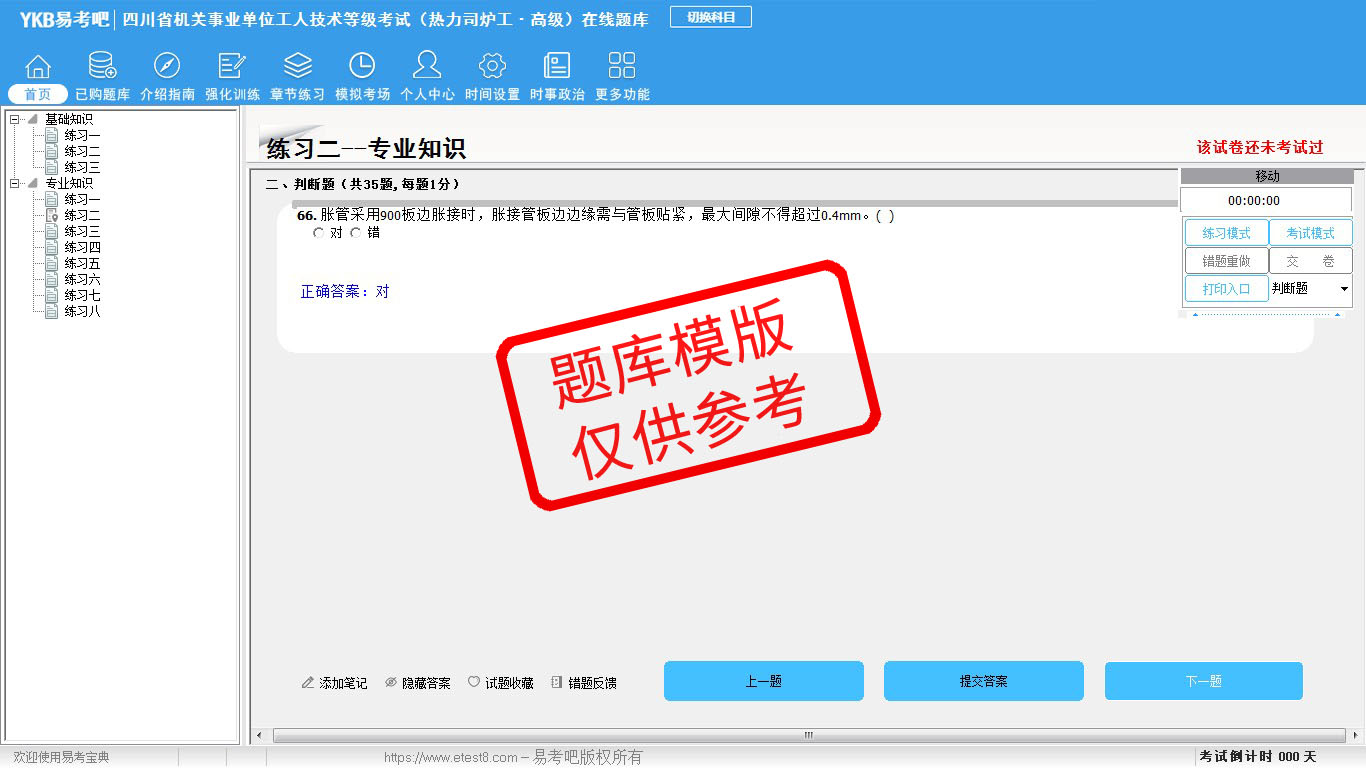Screen dimensions: 1366x768
Task: Click the 基础知识 tree label
Action: tap(69, 120)
